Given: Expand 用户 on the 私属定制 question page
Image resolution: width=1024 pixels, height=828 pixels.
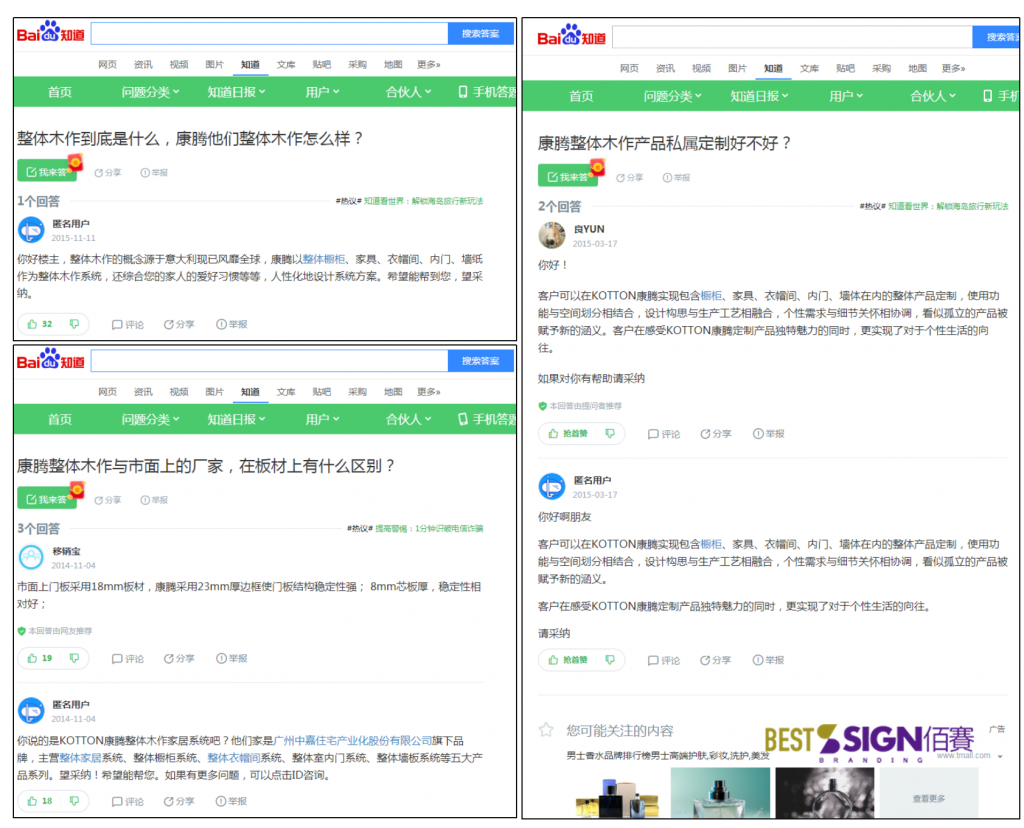Looking at the screenshot, I should (846, 97).
